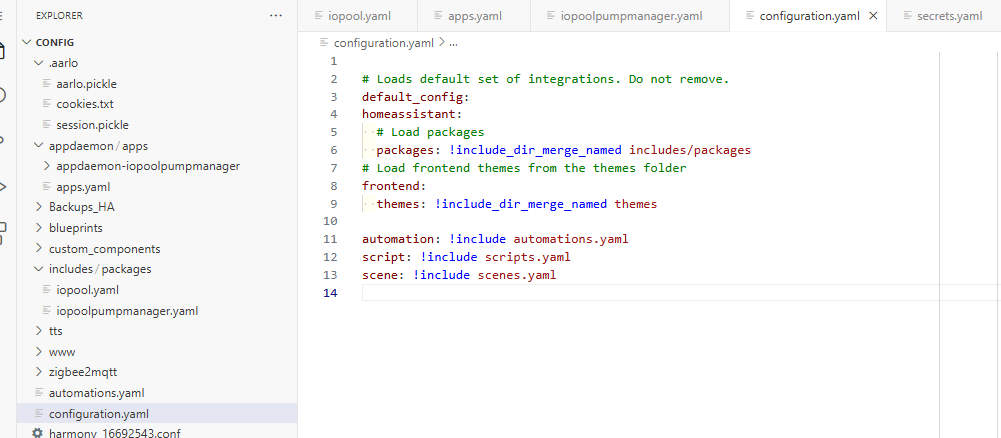
Task: Open Explorer more actions ellipsis menu
Action: point(276,16)
